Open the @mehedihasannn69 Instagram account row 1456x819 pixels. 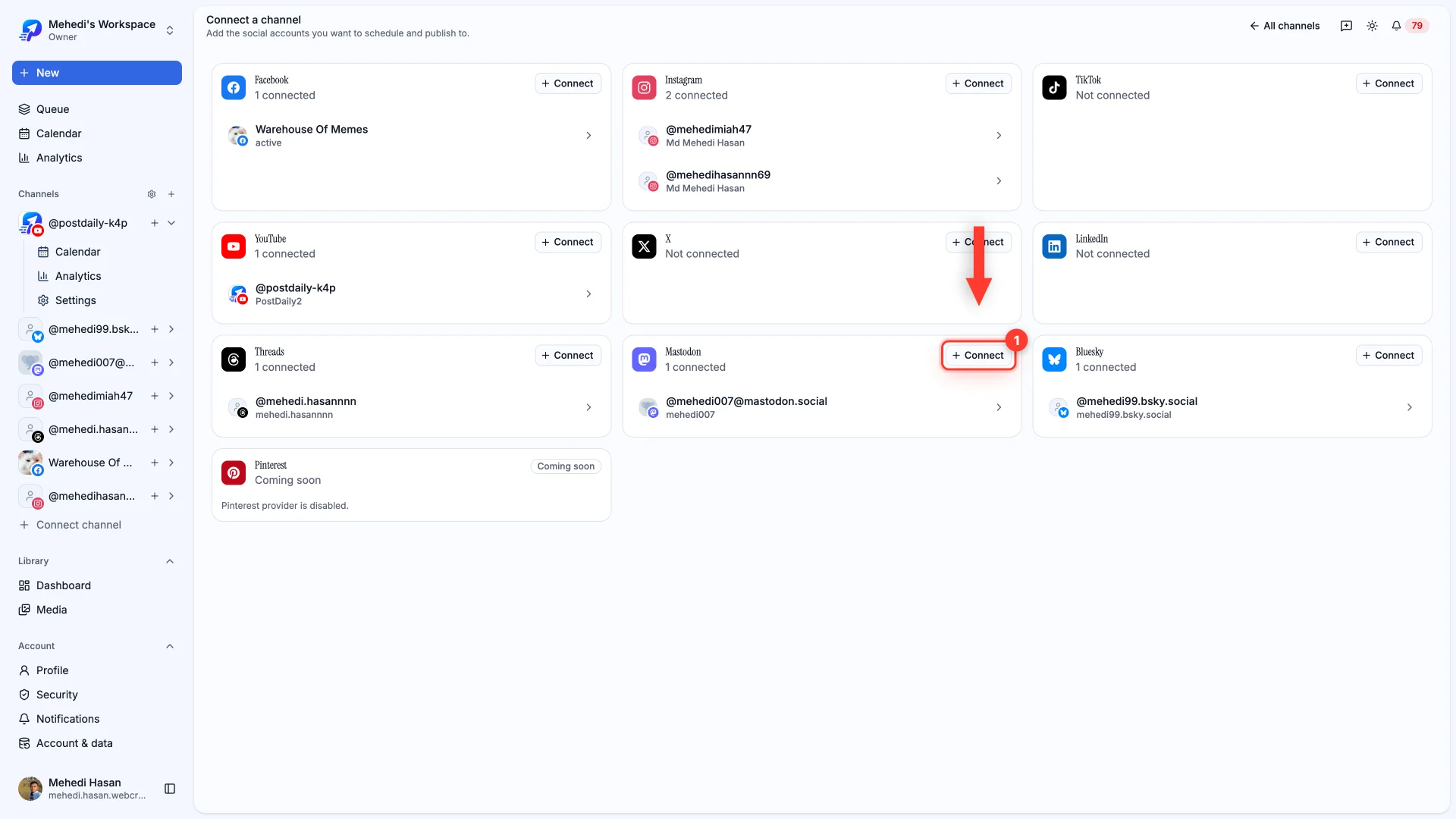pos(821,181)
